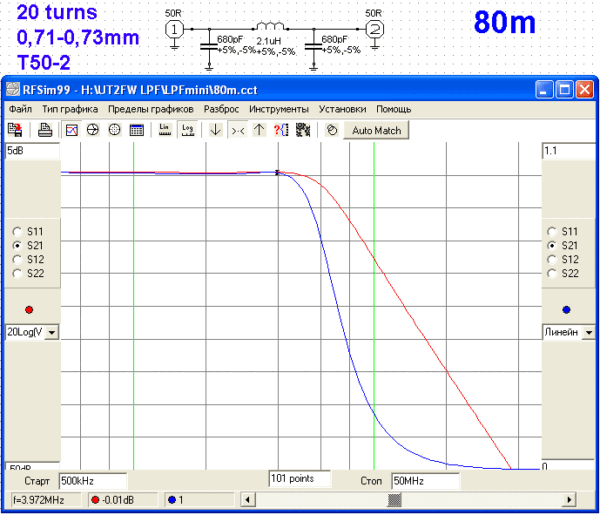Image resolution: width=600 pixels, height=515 pixels.
Task: Click the horizontal frequency scrollbar thumb
Action: click(x=395, y=498)
